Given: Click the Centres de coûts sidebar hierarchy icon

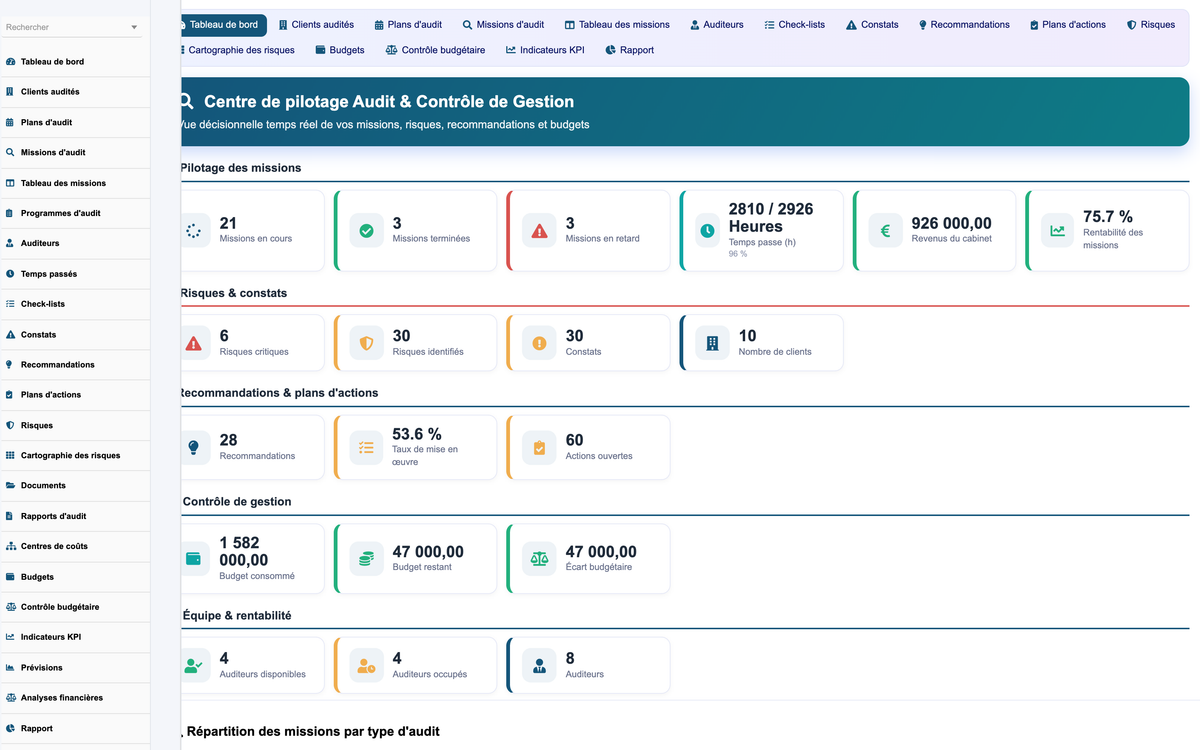Looking at the screenshot, I should coord(10,546).
